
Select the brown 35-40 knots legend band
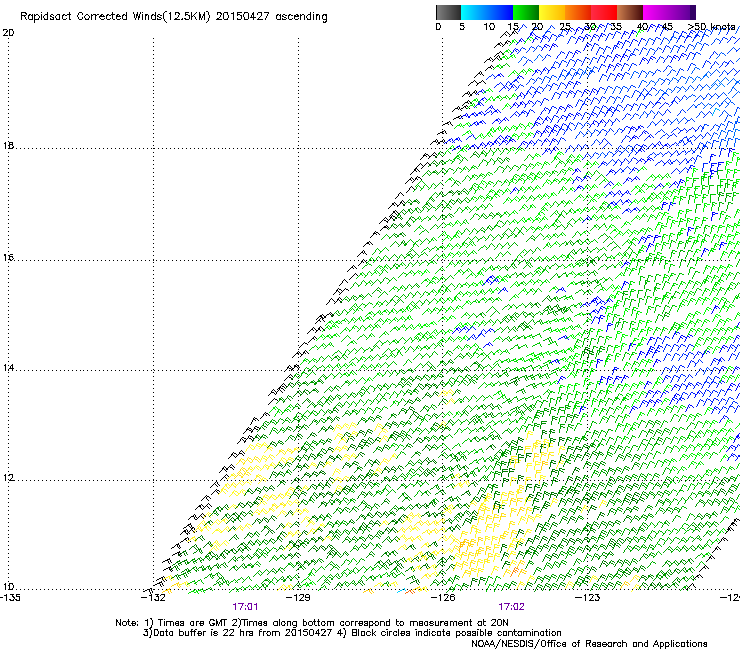coord(630,12)
